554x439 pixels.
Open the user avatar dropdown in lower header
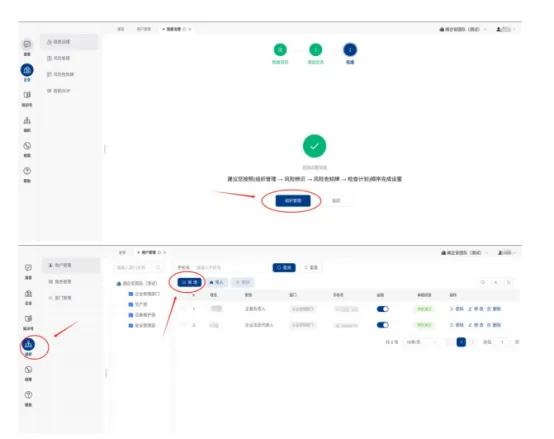[507, 253]
